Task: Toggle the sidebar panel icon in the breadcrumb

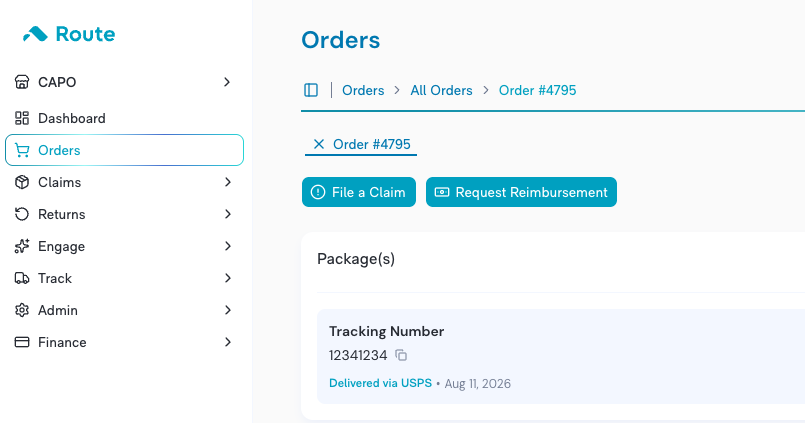Action: point(311,90)
